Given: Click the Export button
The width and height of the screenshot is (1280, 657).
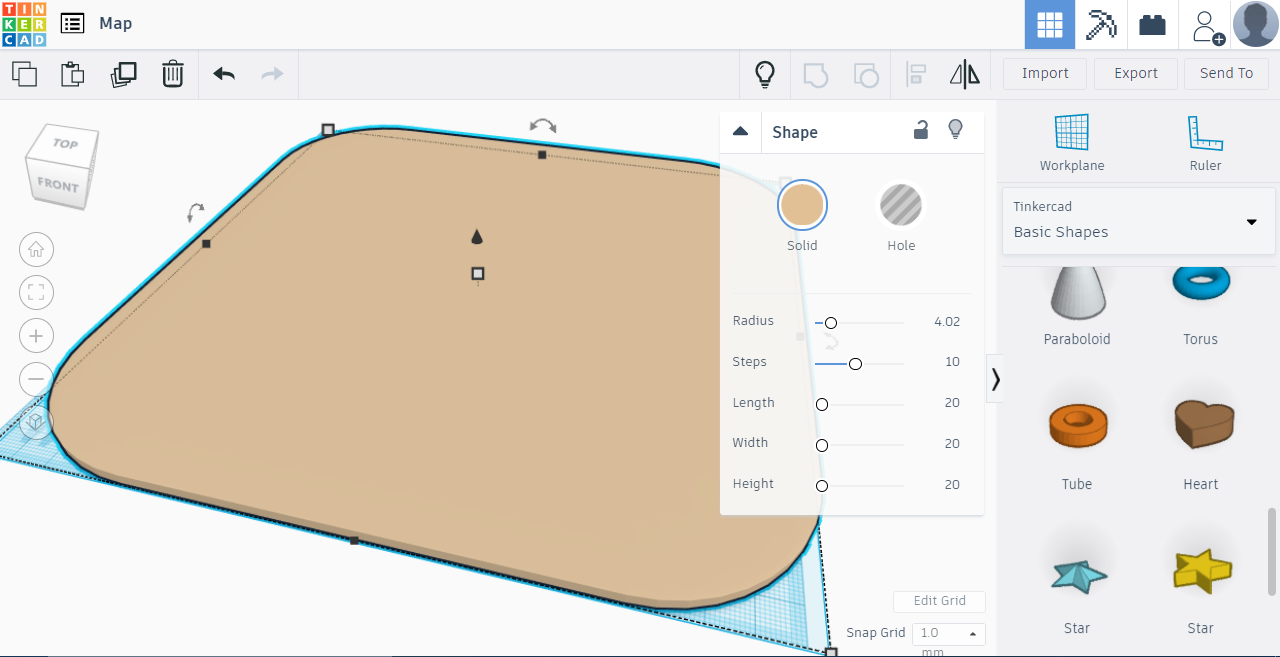Looking at the screenshot, I should (1136, 73).
